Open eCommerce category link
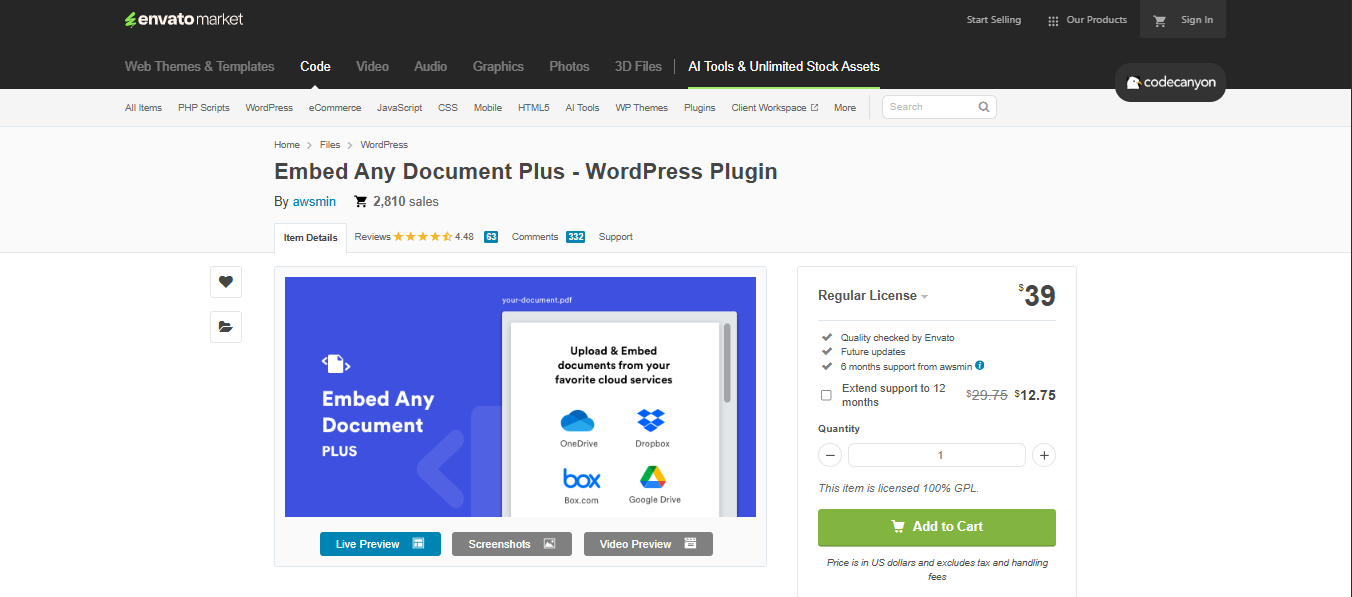The height and width of the screenshot is (597, 1352). (335, 108)
